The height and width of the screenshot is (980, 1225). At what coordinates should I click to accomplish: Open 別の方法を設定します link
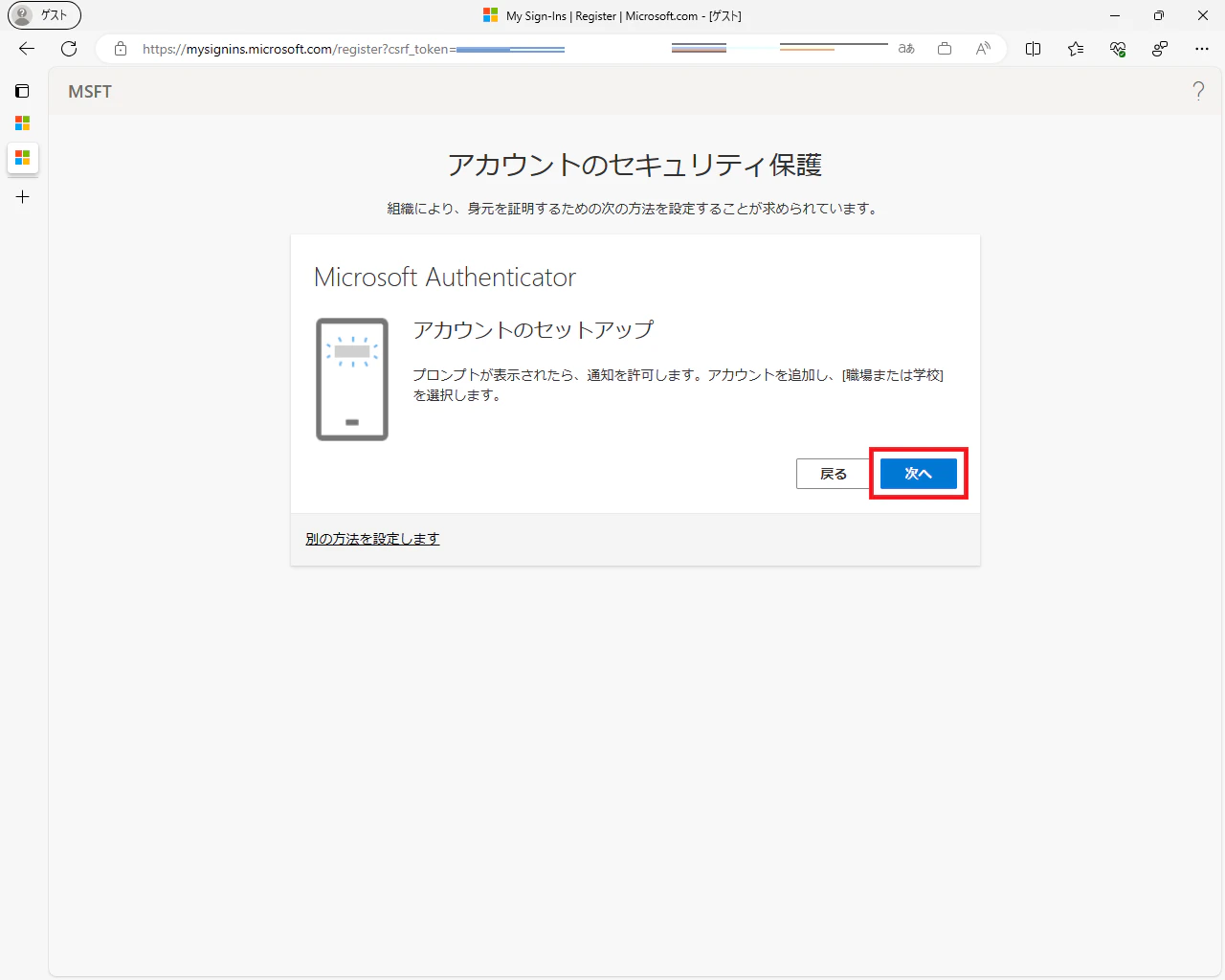372,539
